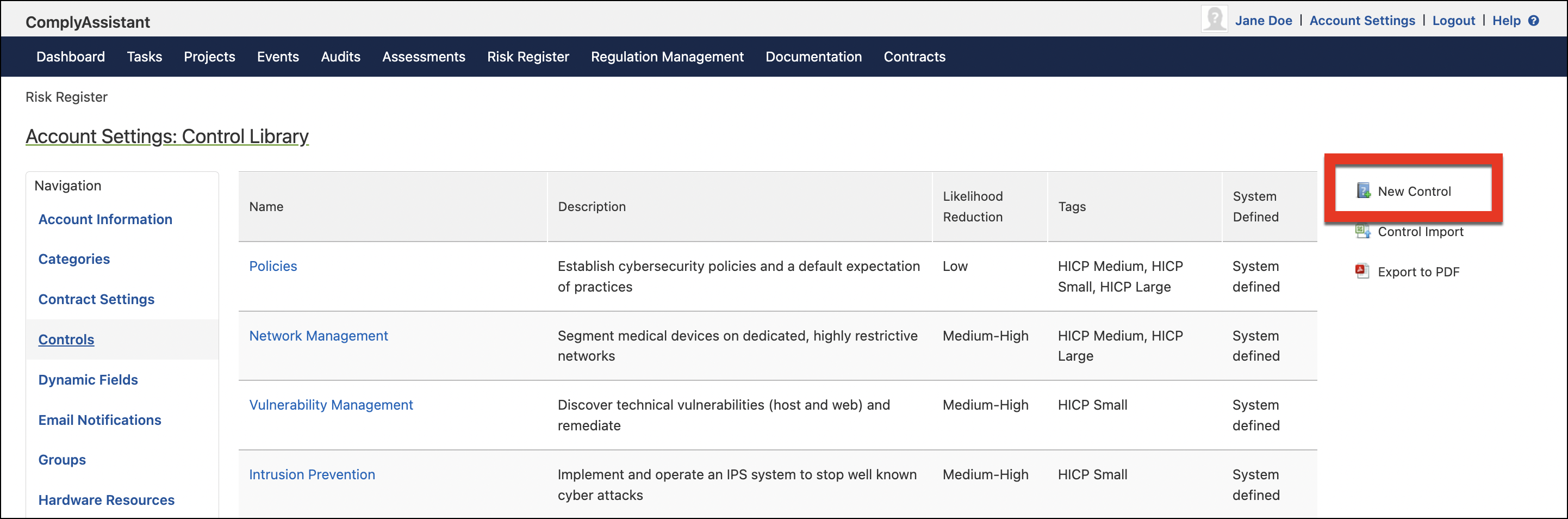
Task: Open the Policies control
Action: [x=273, y=266]
